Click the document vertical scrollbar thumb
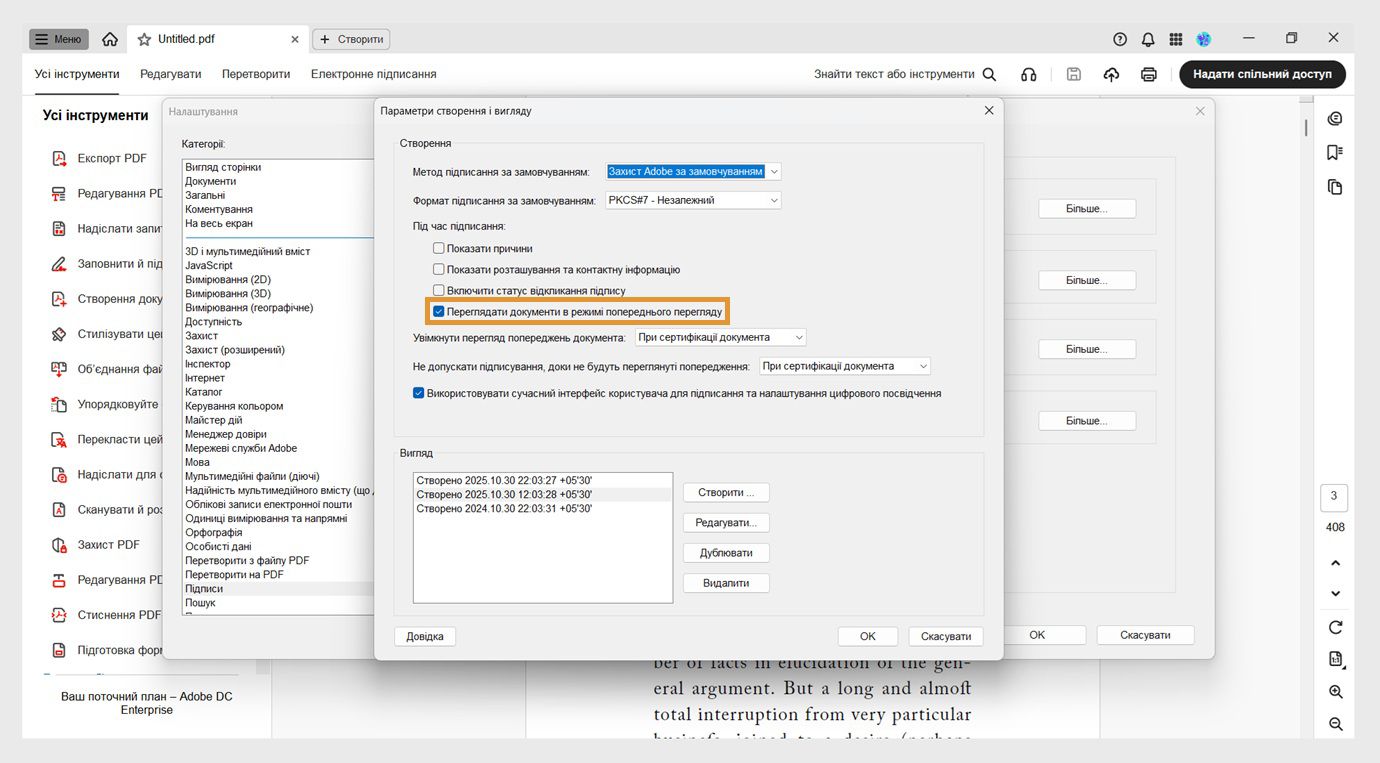1380x763 pixels. coord(1306,128)
